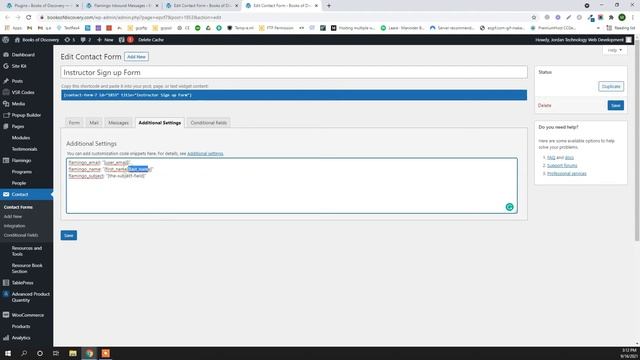
Task: Open the Support forums link
Action: 562,166
